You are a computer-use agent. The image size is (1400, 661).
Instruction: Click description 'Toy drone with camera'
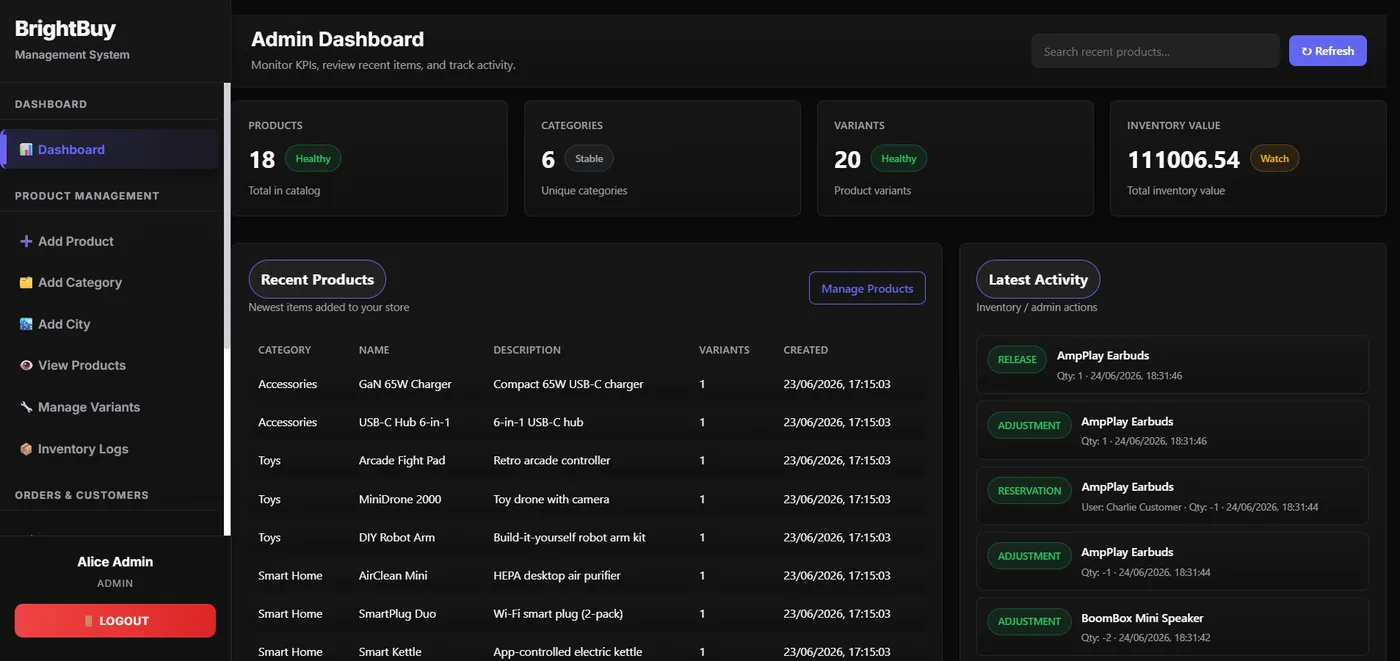551,499
